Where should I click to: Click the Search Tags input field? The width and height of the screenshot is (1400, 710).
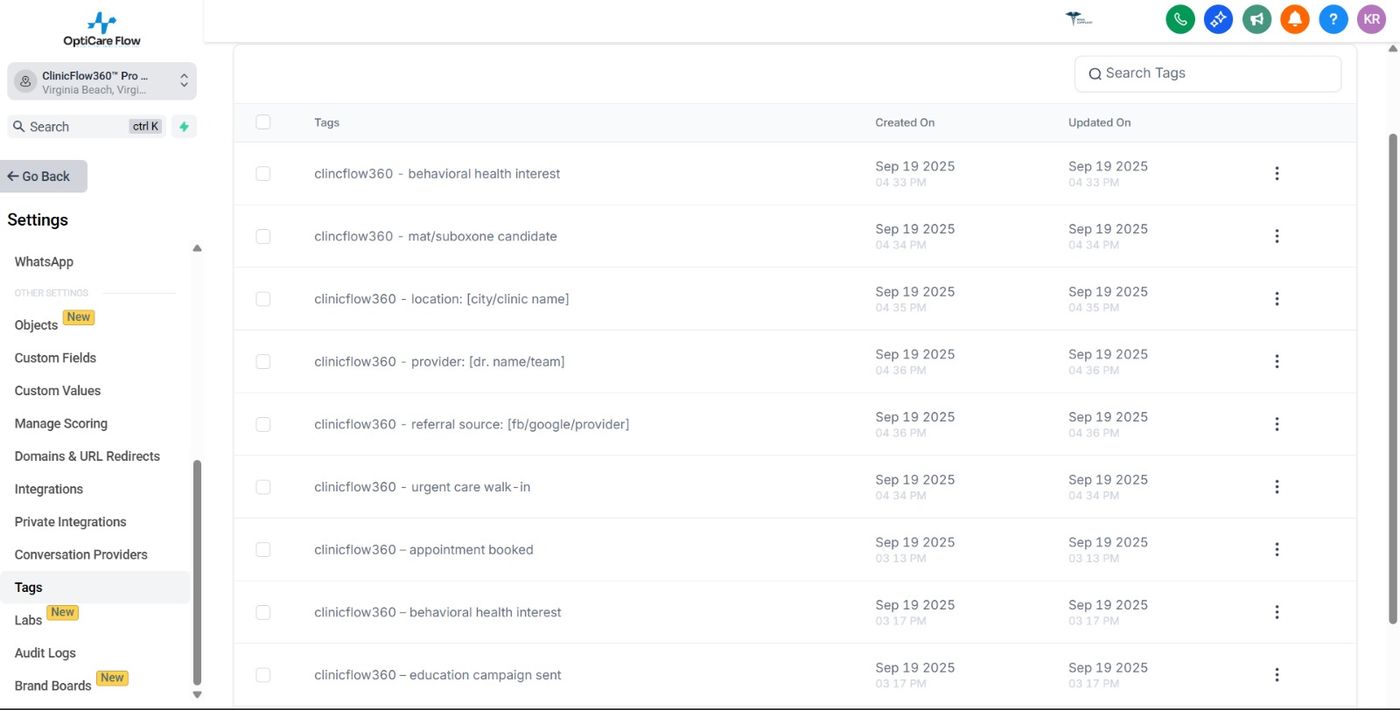[1208, 73]
